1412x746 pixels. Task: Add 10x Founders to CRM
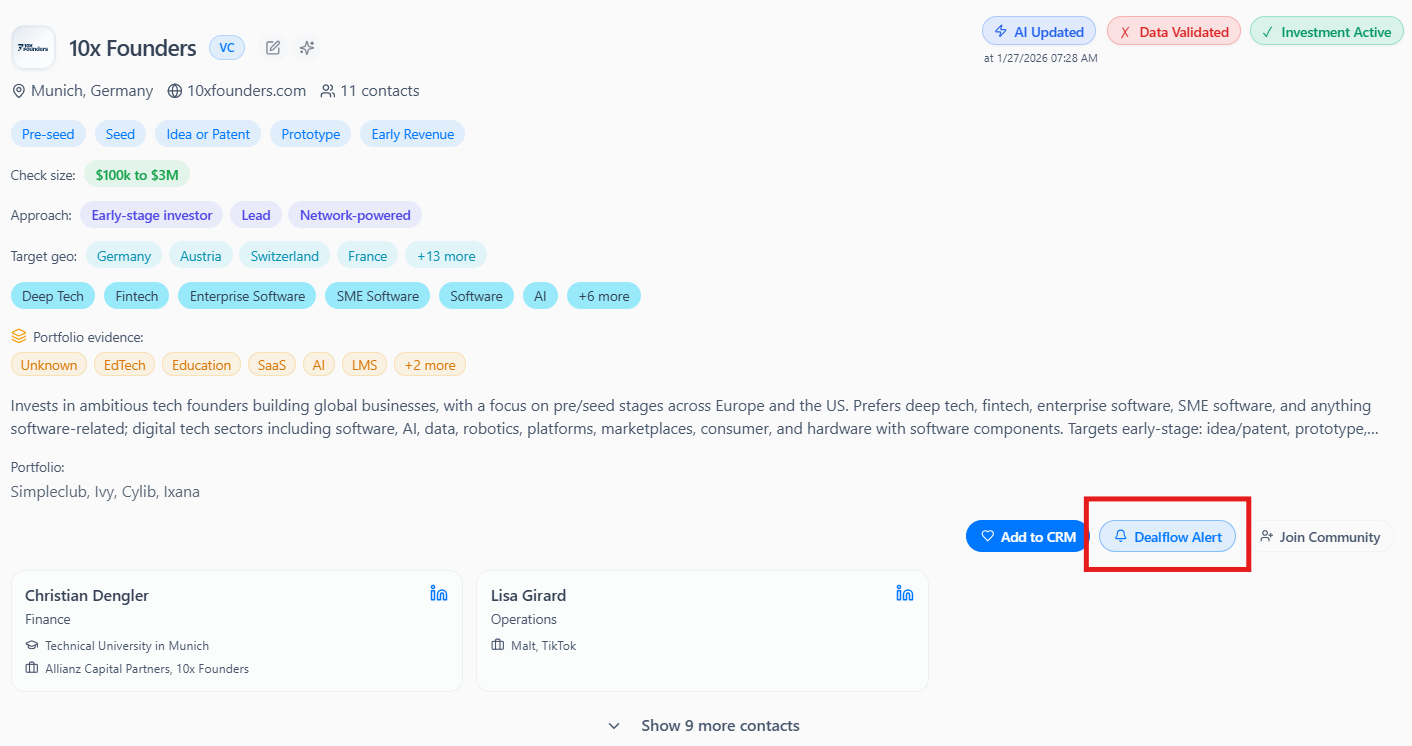click(1028, 537)
